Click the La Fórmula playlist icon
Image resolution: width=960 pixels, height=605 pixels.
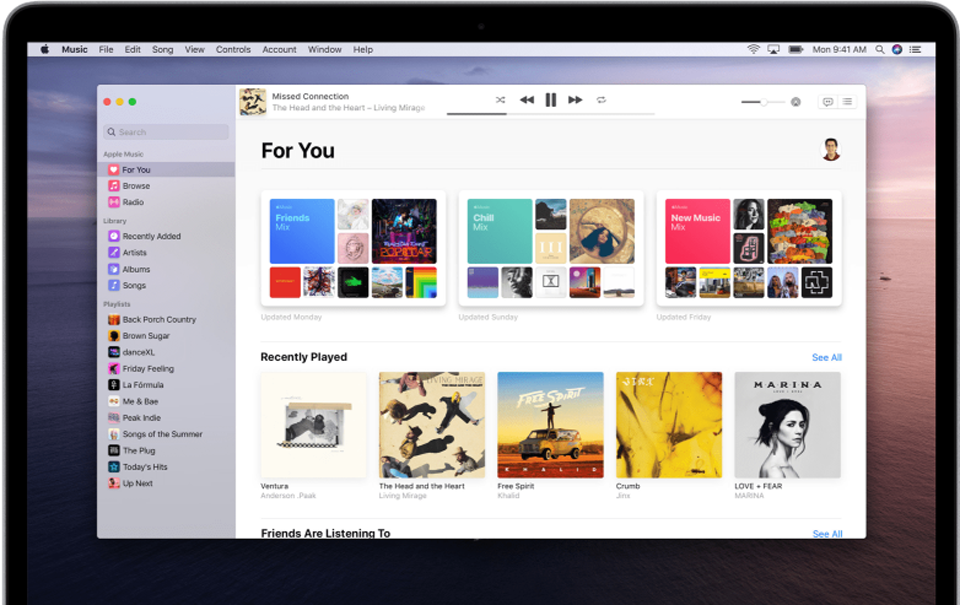coord(114,385)
